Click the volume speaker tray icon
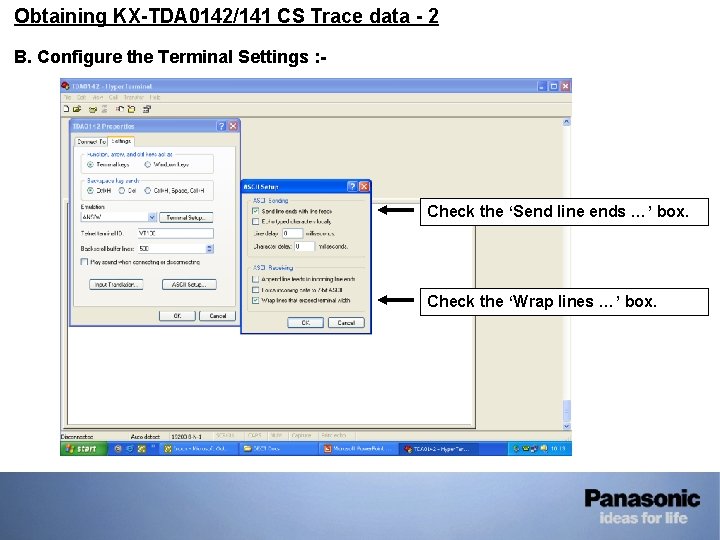The image size is (720, 540). point(544,449)
